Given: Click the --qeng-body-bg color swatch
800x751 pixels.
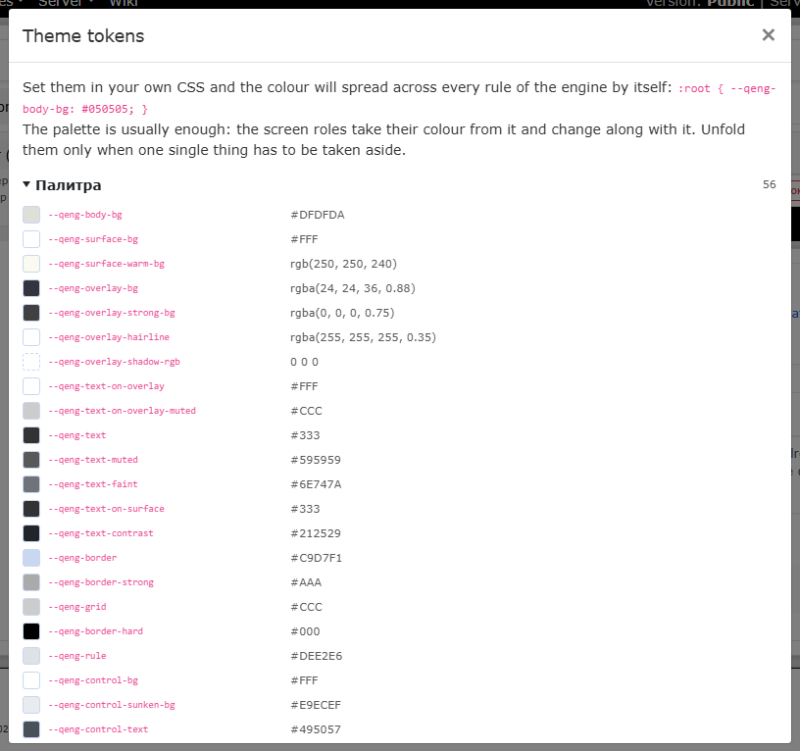Looking at the screenshot, I should [x=31, y=215].
